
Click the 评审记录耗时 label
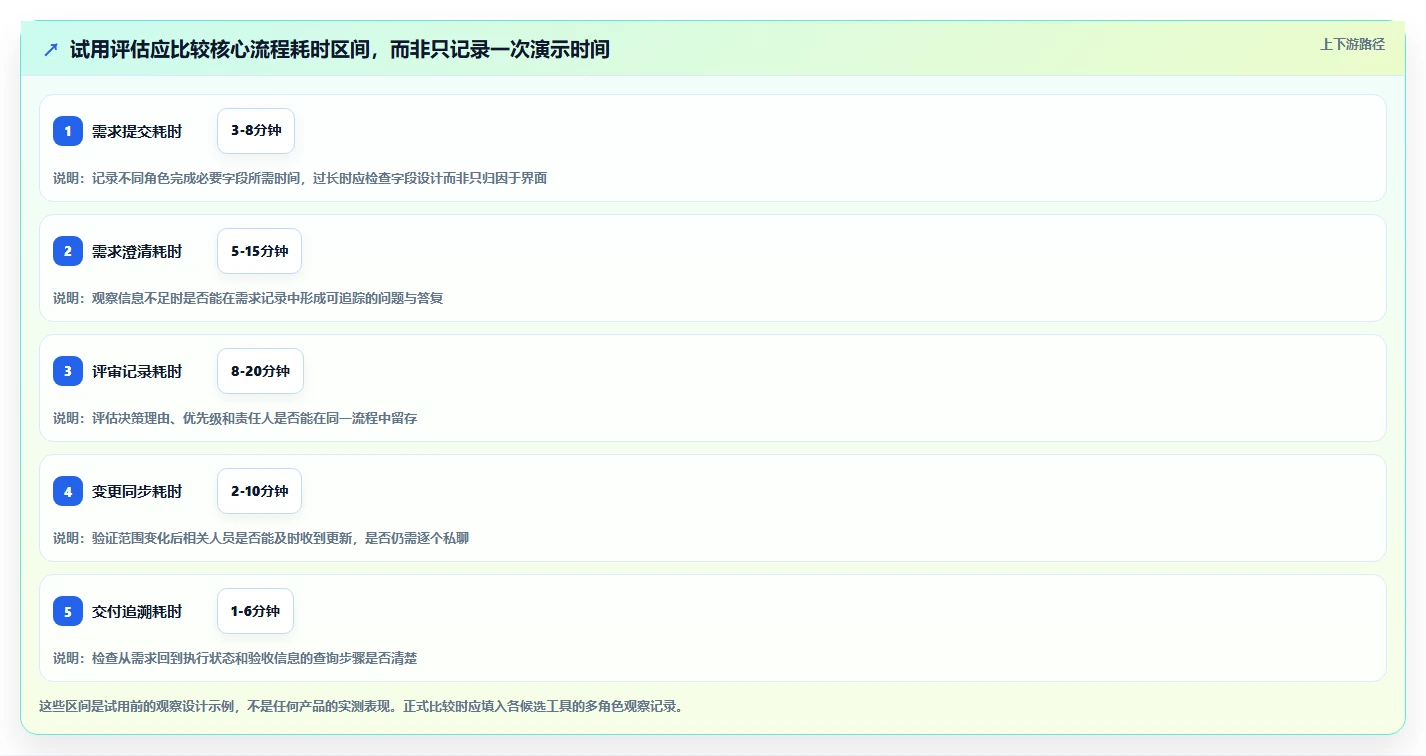coord(137,371)
